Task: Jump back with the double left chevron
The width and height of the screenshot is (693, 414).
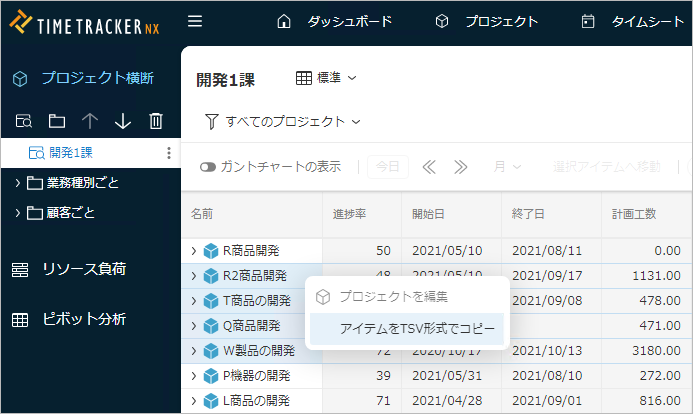Action: pos(429,167)
